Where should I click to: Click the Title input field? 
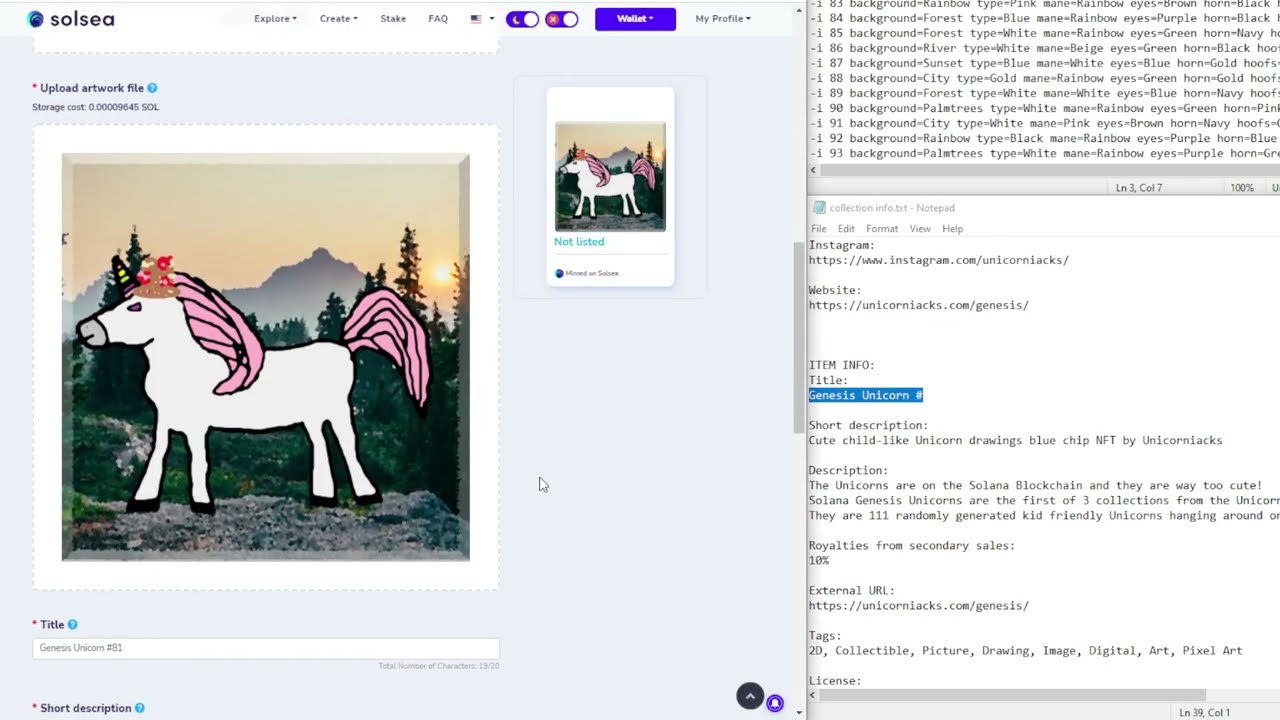tap(266, 648)
